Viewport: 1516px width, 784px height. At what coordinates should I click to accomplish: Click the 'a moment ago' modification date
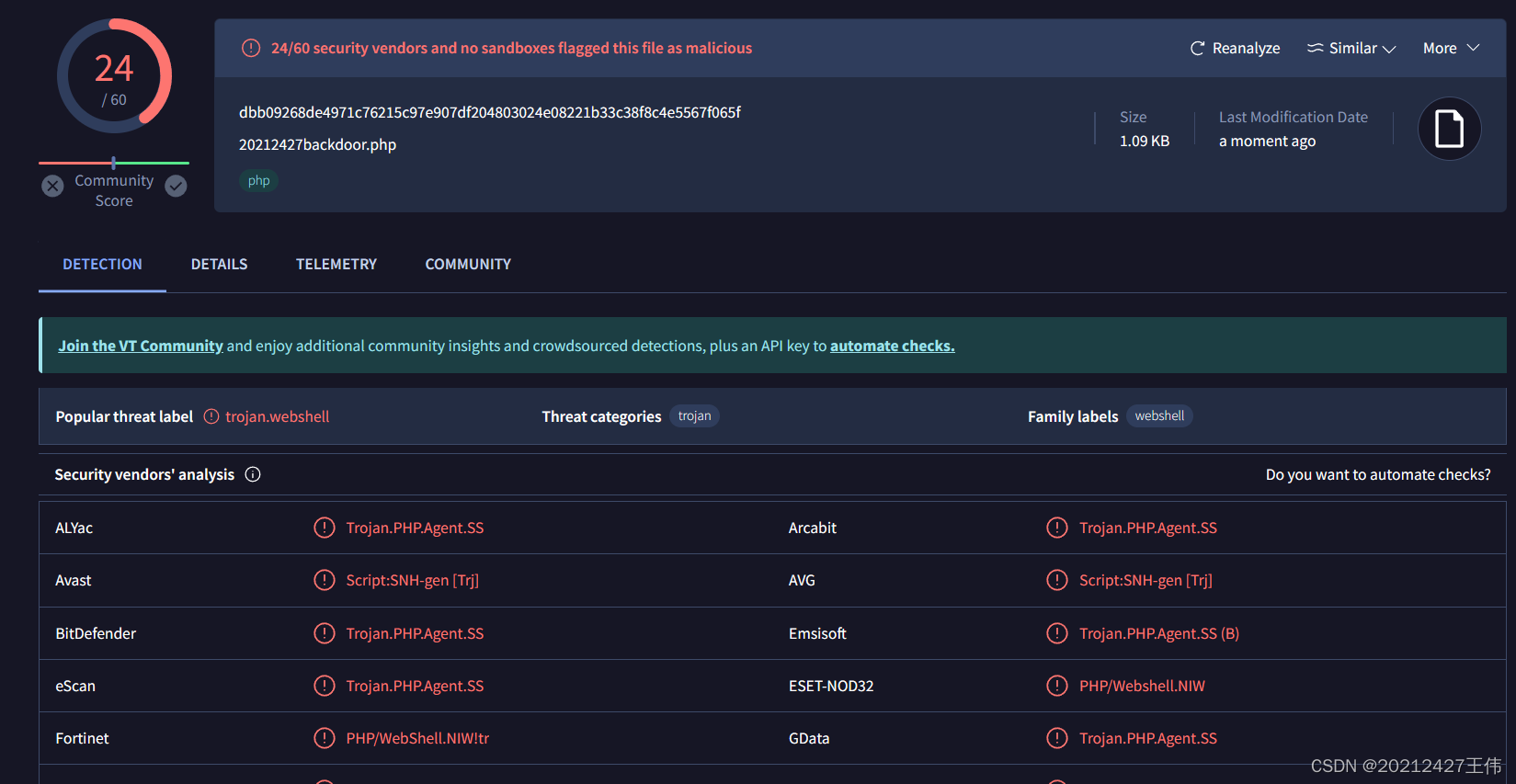click(x=1267, y=141)
